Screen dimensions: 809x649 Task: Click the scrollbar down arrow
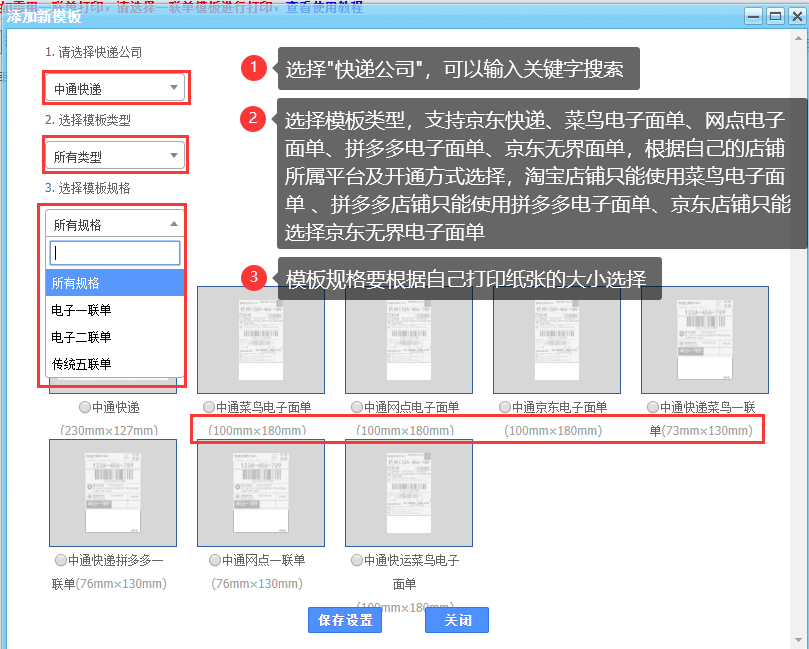click(799, 641)
